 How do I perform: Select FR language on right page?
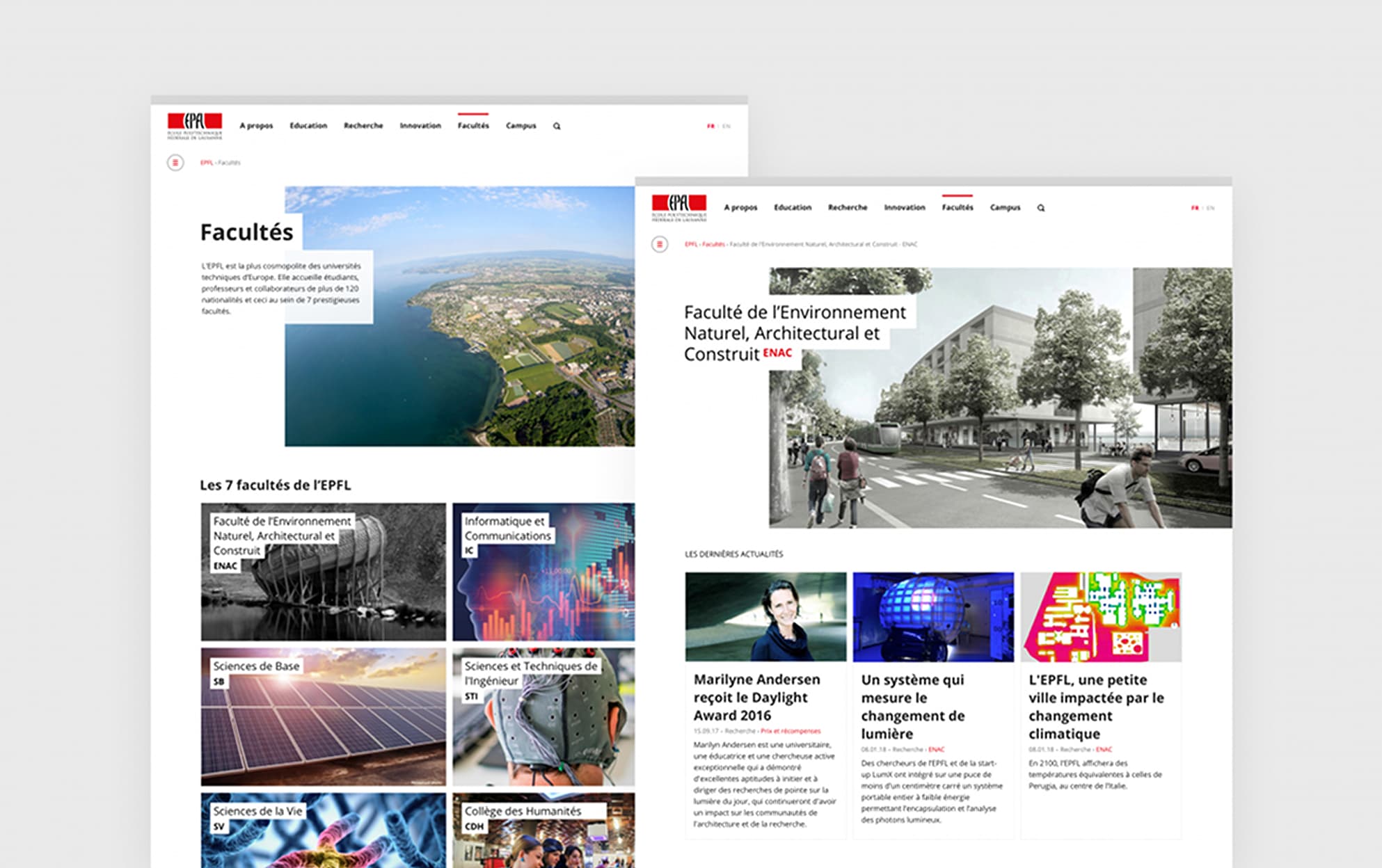click(x=1194, y=208)
